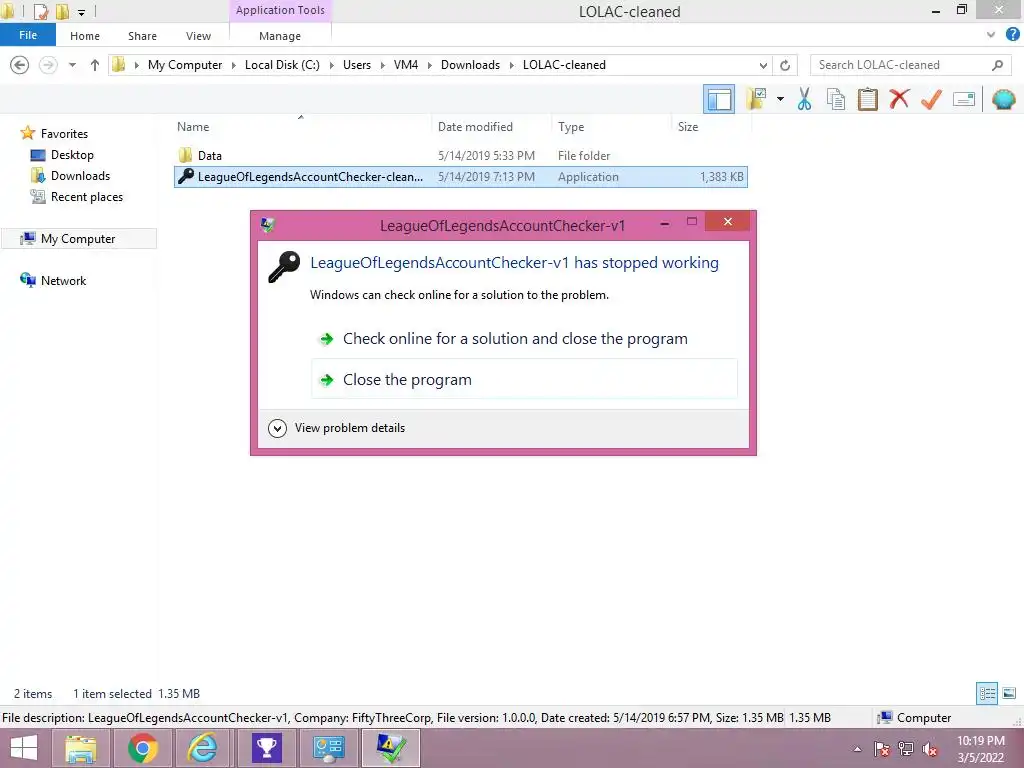Click VM4 in the address breadcrumb
The width and height of the screenshot is (1024, 768).
(x=406, y=65)
